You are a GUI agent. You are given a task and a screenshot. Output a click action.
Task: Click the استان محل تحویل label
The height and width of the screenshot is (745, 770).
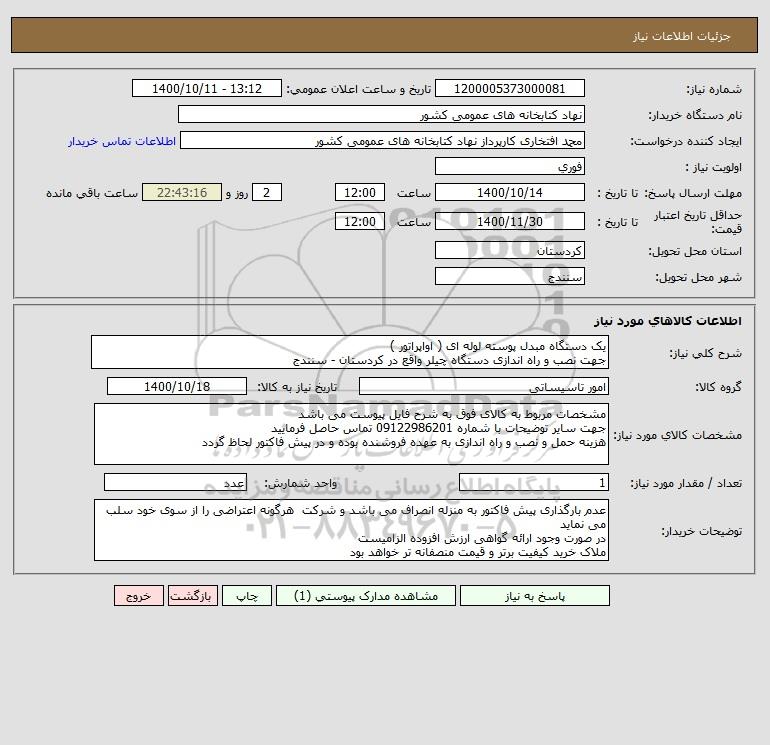tap(695, 251)
